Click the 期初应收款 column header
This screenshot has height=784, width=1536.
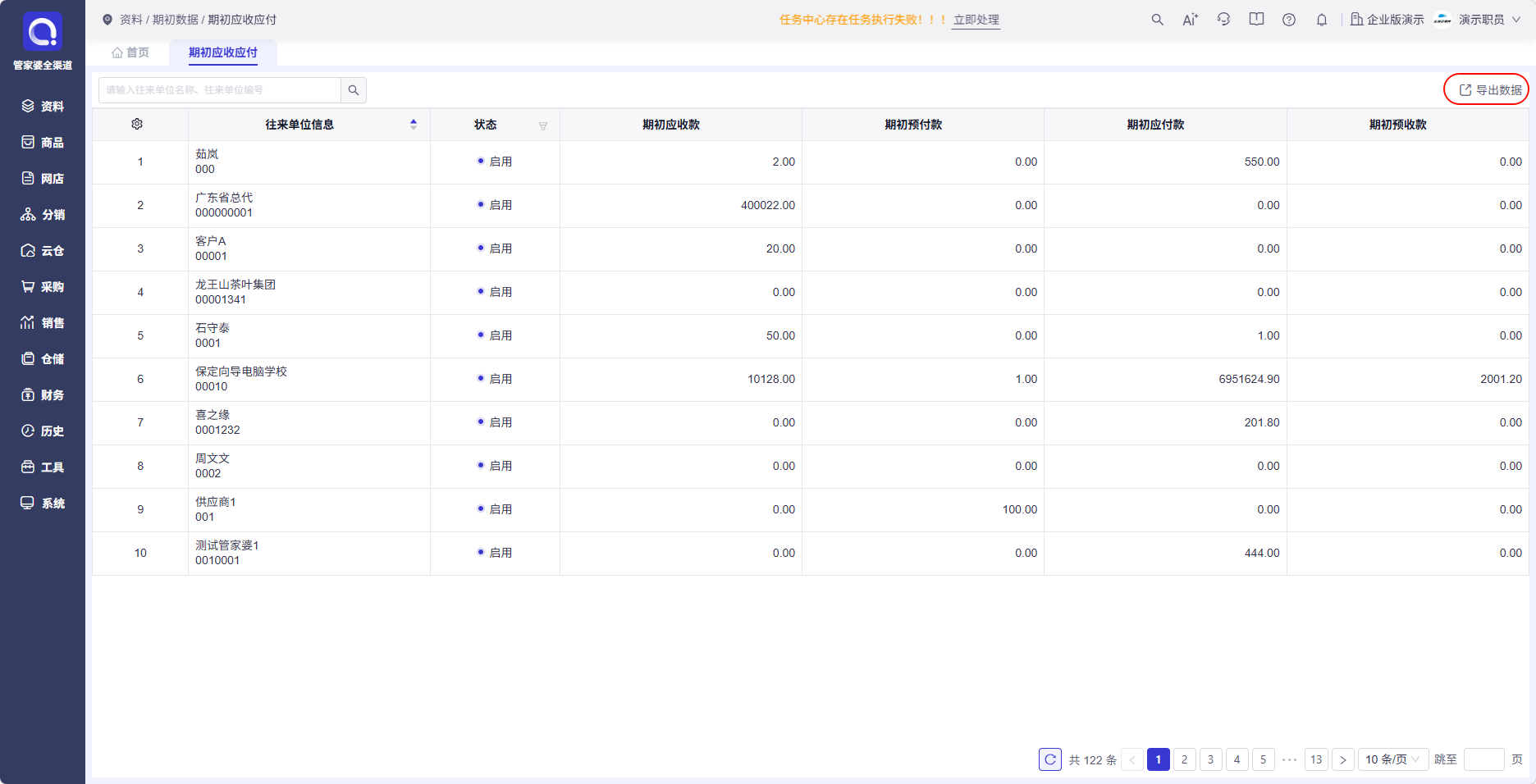click(671, 125)
